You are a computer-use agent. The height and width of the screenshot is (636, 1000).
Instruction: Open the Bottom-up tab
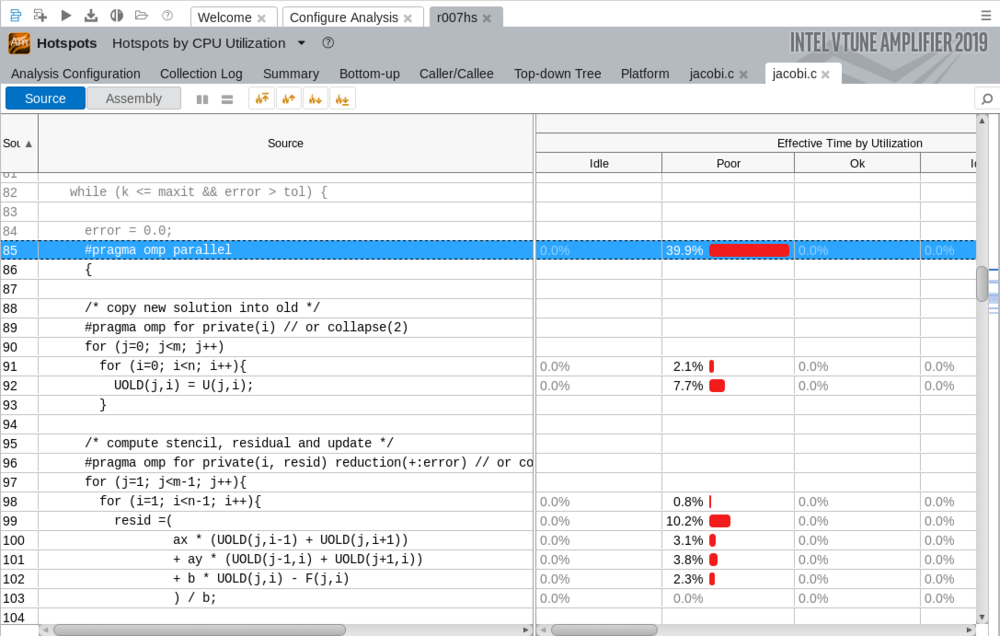(369, 73)
